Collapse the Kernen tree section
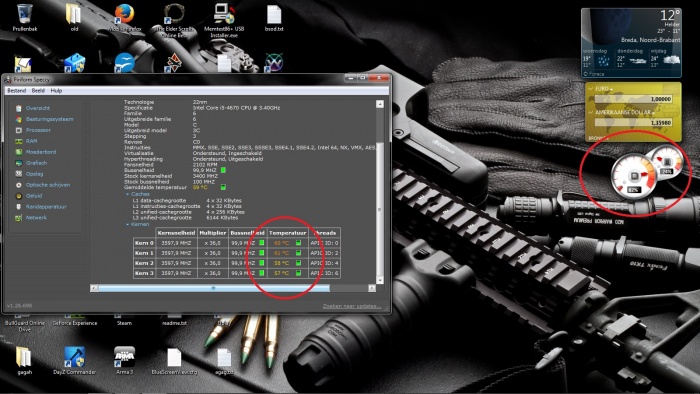 [127, 224]
